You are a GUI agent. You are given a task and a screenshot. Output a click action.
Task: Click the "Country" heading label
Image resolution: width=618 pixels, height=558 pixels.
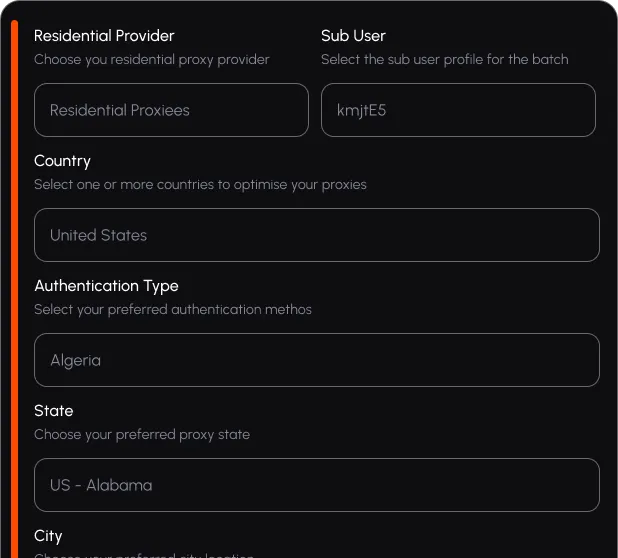coord(62,161)
